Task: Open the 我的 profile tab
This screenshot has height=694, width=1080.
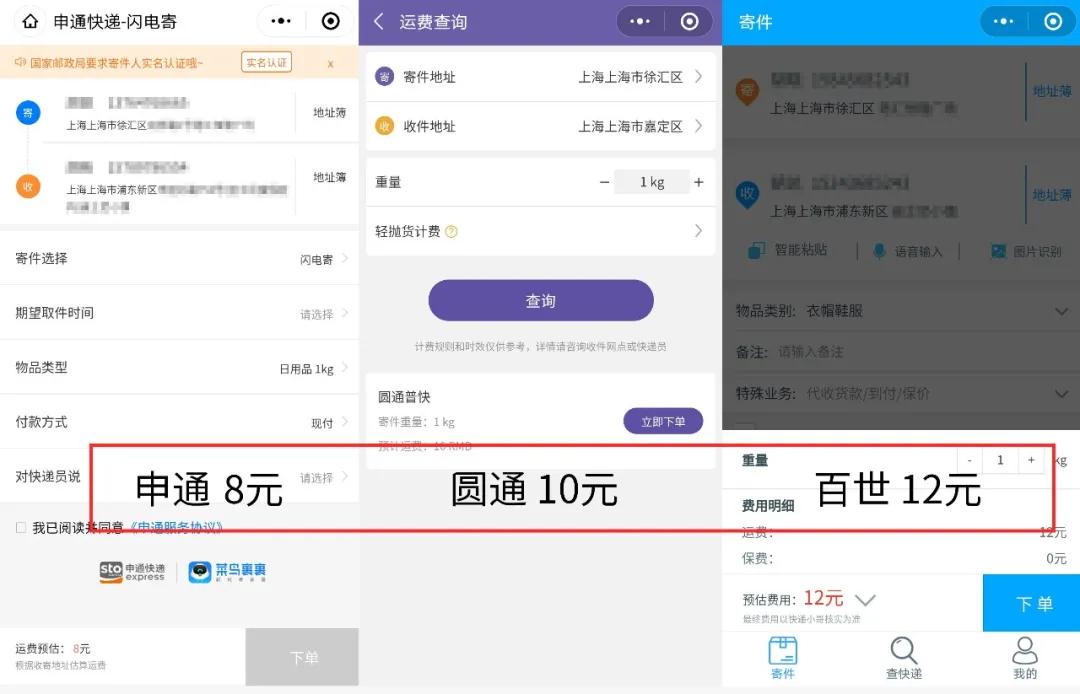Action: pyautogui.click(x=1025, y=658)
